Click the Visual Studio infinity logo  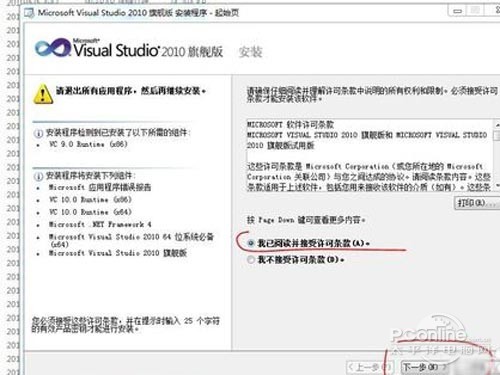click(52, 48)
